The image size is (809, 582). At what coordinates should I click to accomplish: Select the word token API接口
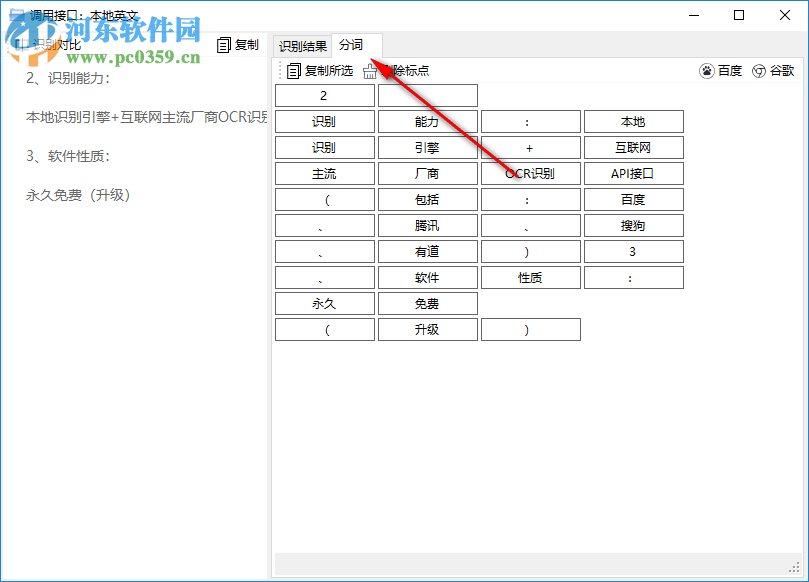click(x=633, y=173)
